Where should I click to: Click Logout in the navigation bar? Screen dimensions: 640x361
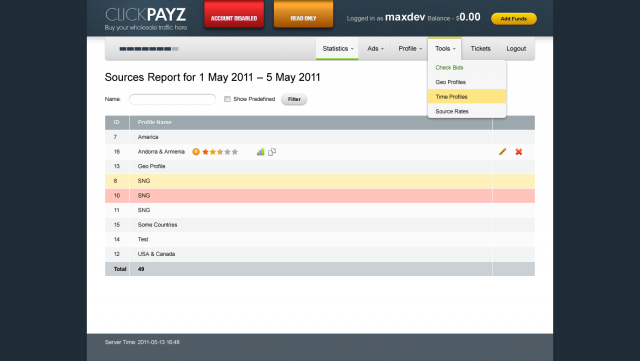(x=516, y=49)
